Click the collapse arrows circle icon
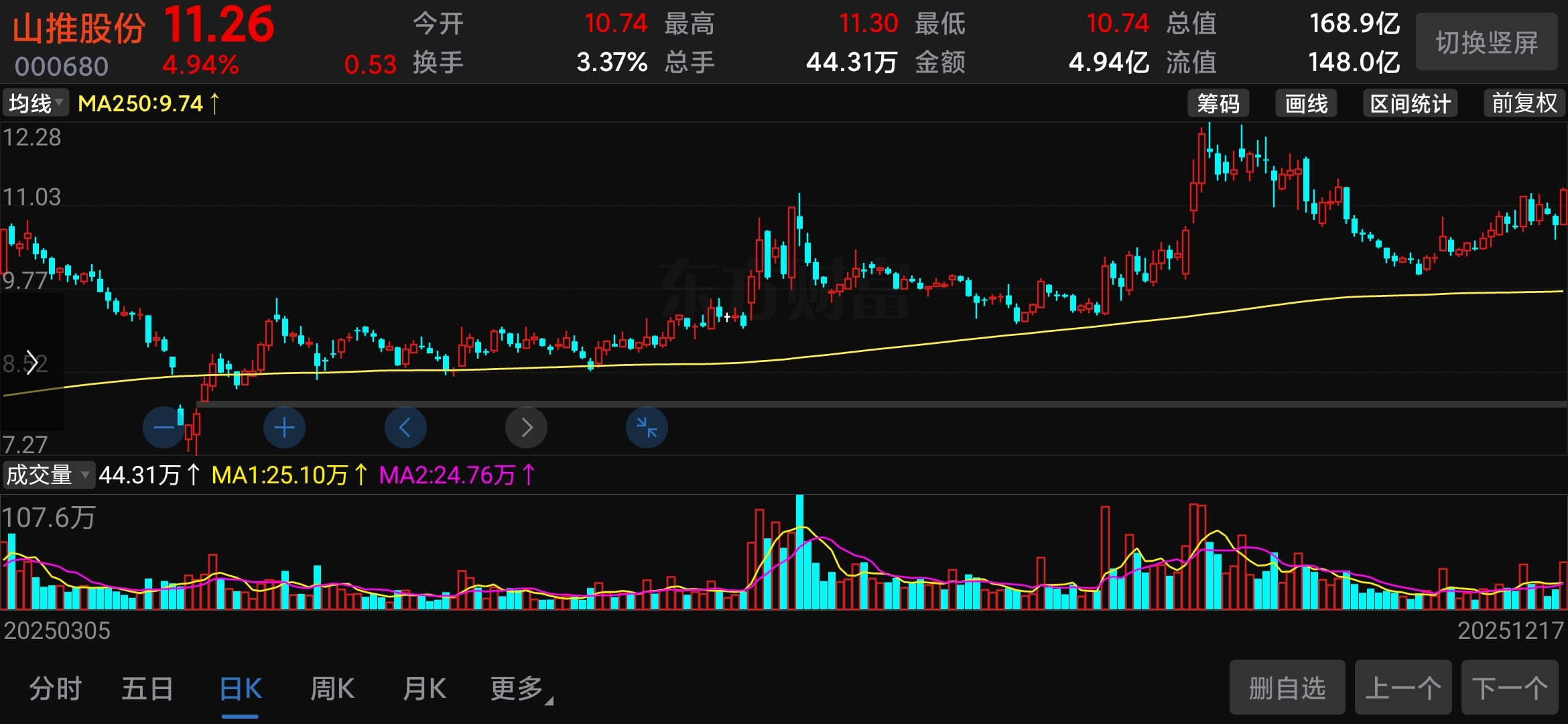 (647, 428)
